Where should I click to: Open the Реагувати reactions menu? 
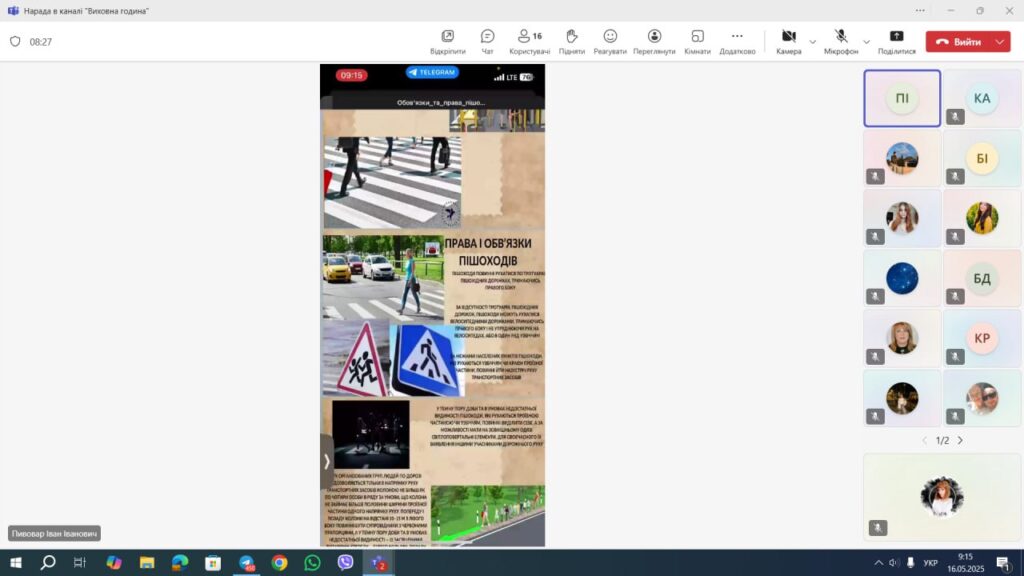pyautogui.click(x=609, y=42)
